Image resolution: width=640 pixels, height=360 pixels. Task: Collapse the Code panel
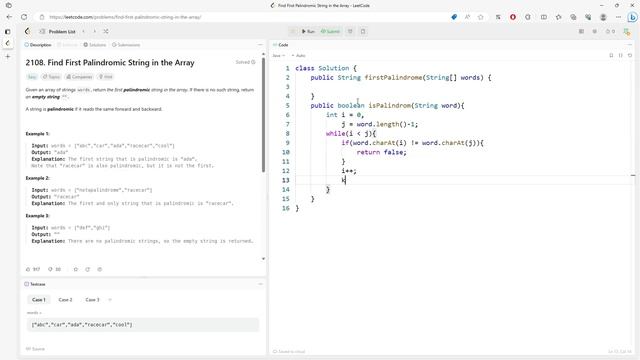(x=630, y=44)
